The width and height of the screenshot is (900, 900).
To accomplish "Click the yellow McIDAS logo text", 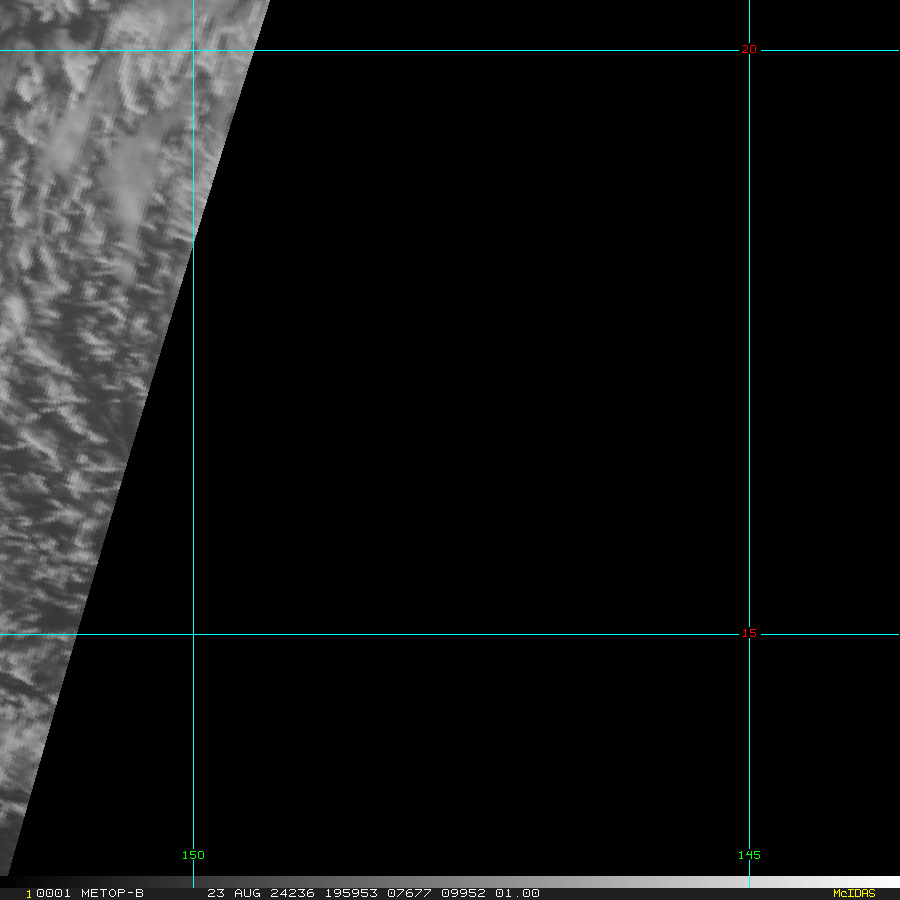I will pos(854,893).
